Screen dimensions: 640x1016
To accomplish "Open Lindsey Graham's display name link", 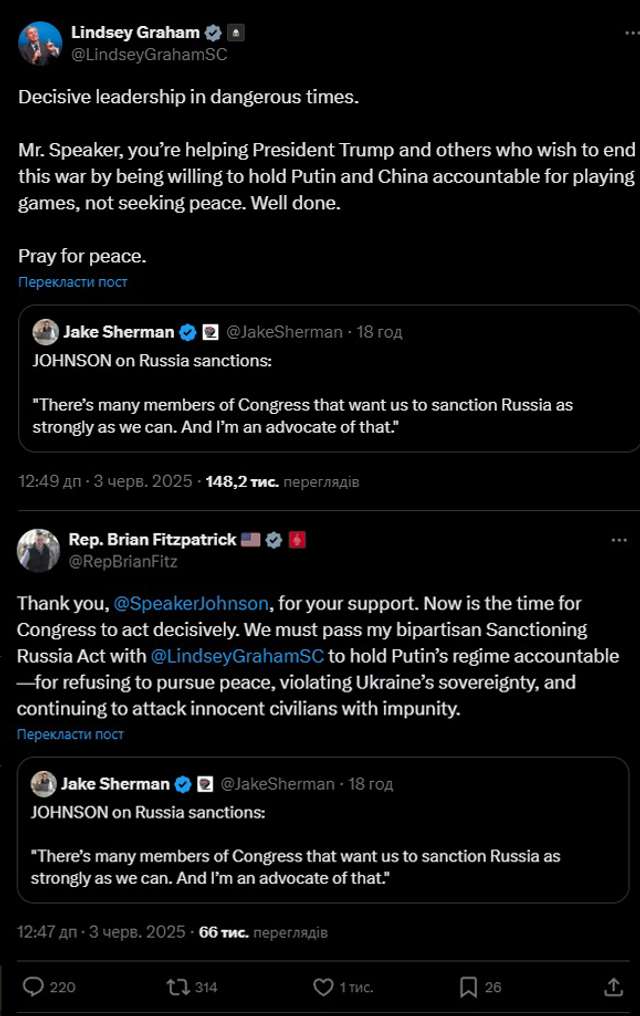I will point(135,33).
